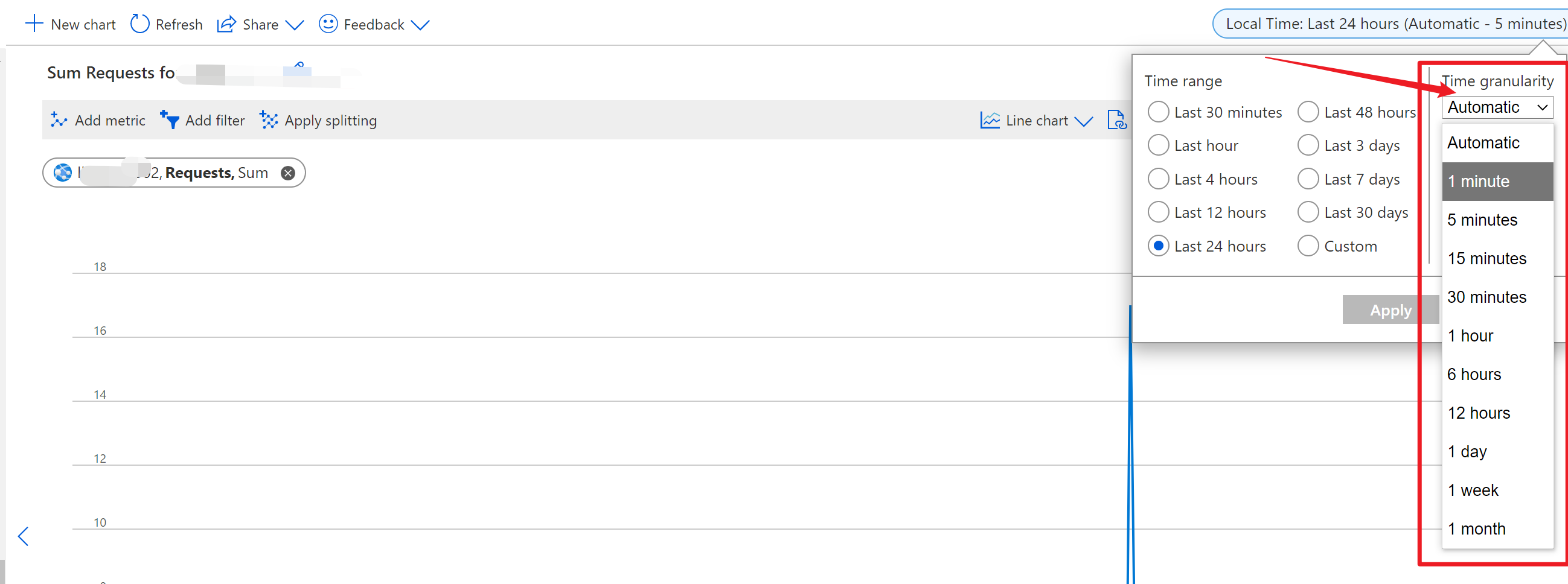Click the left chevron beside the chart

click(x=23, y=536)
